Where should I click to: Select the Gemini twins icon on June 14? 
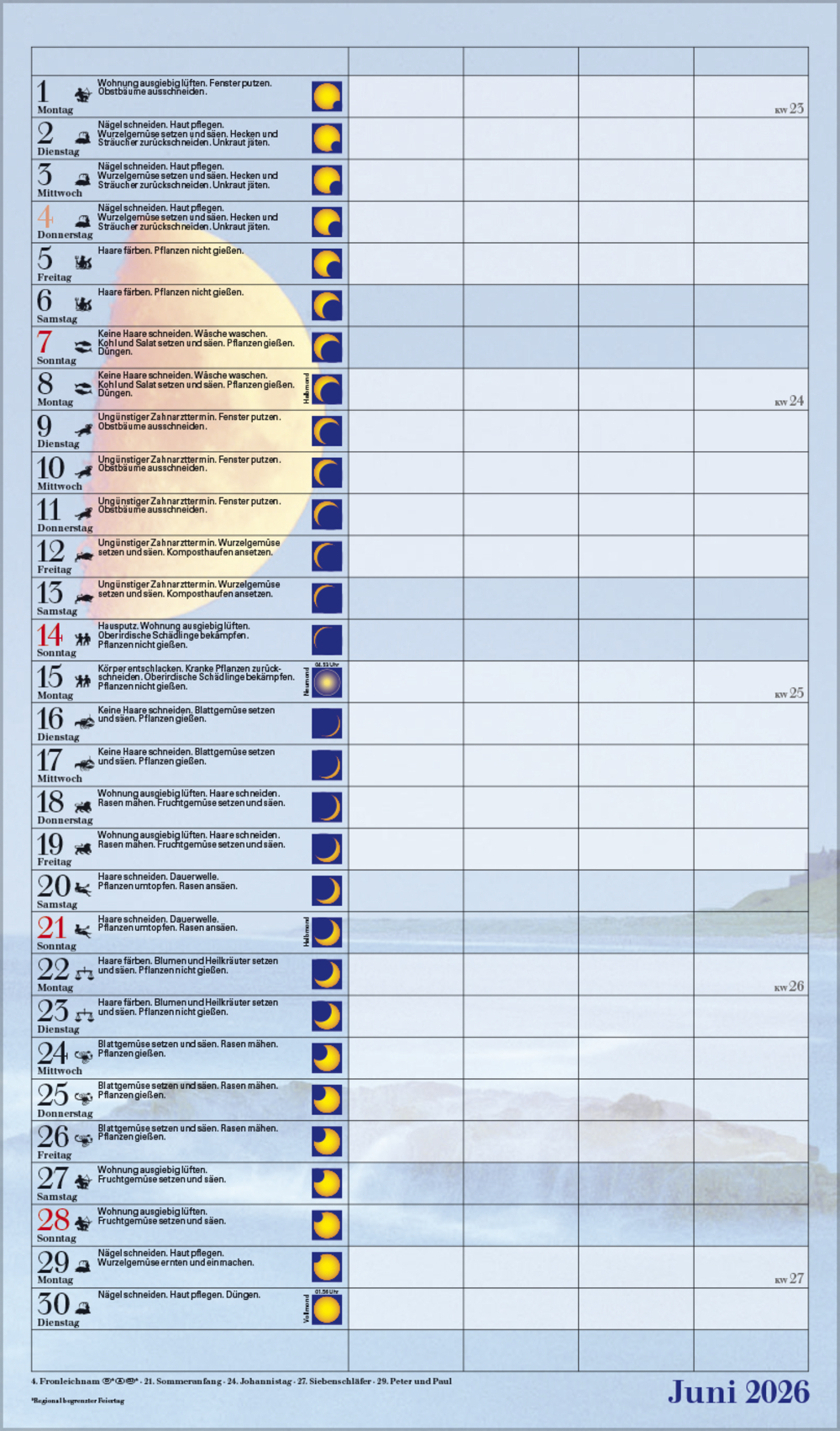point(82,639)
